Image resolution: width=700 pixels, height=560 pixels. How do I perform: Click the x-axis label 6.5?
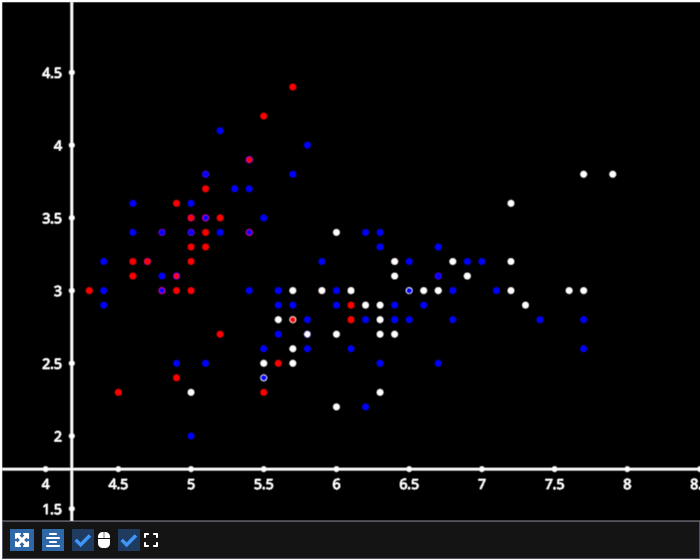tap(409, 485)
